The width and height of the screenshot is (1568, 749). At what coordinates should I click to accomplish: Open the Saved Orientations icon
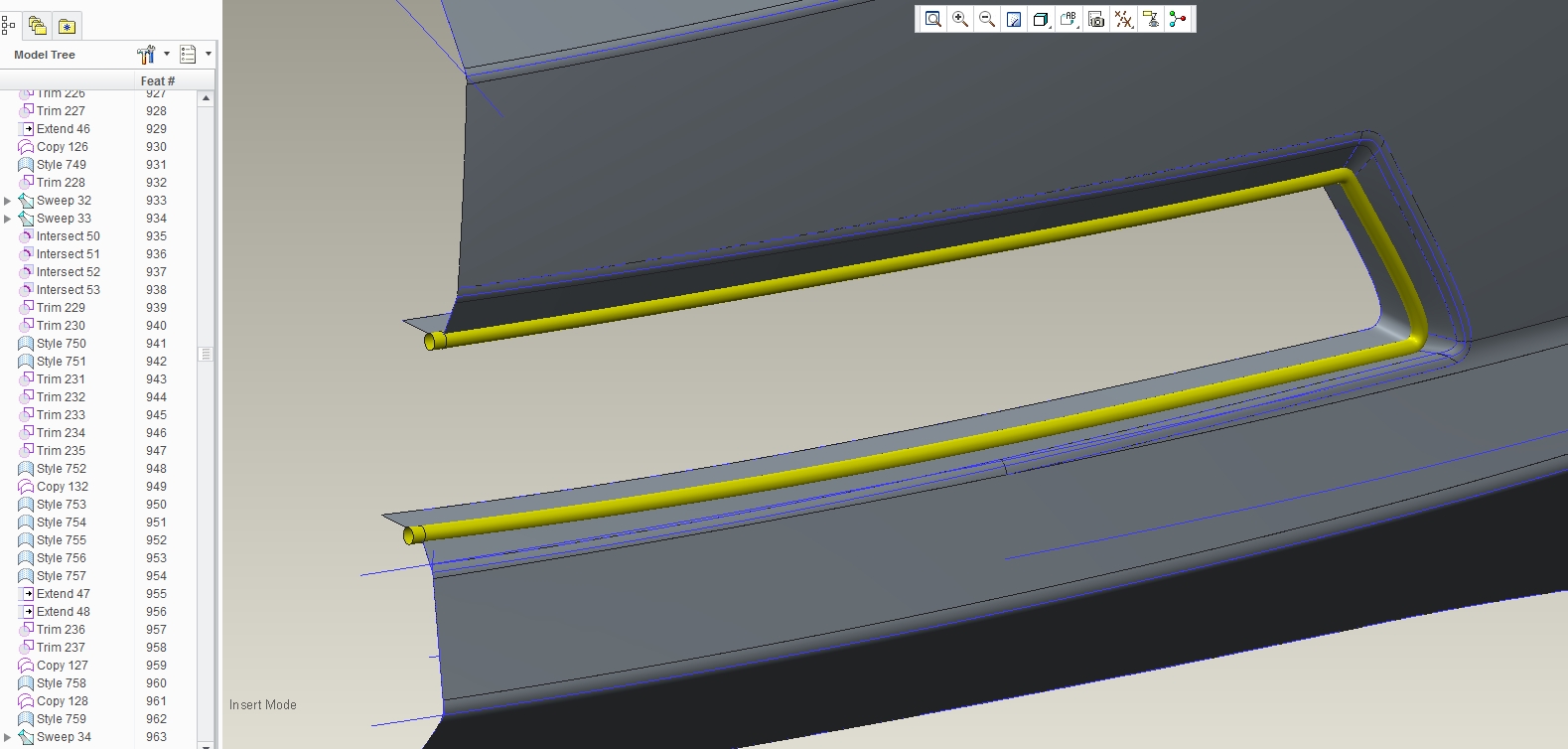1069,19
